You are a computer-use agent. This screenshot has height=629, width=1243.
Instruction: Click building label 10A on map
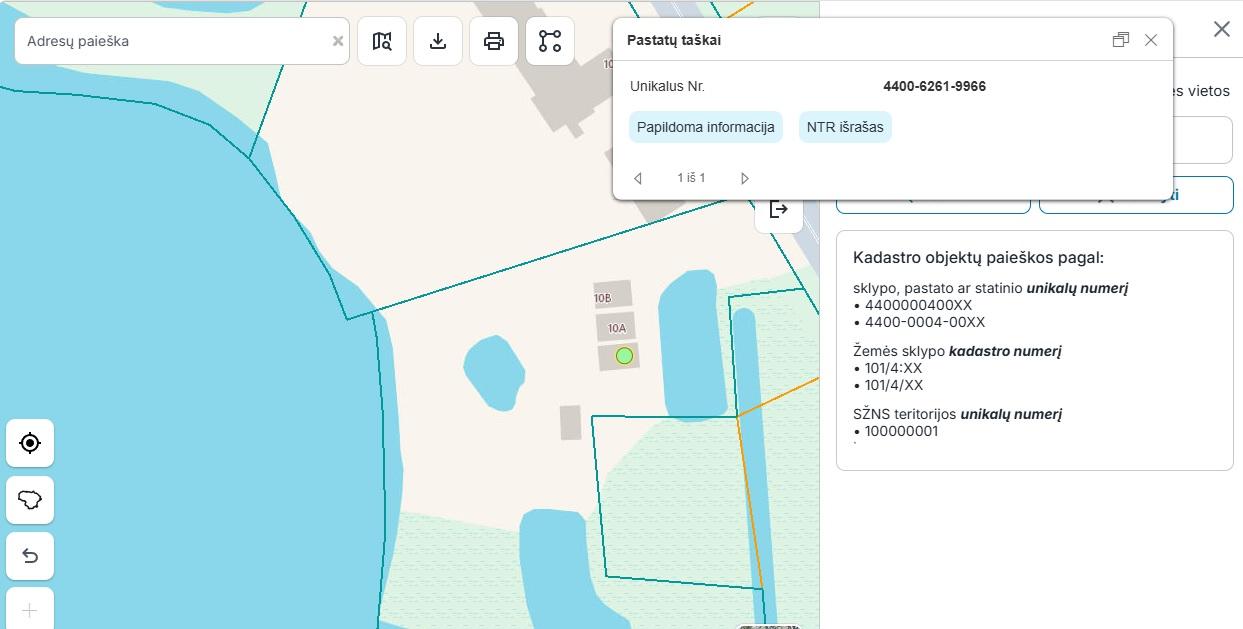(x=616, y=328)
